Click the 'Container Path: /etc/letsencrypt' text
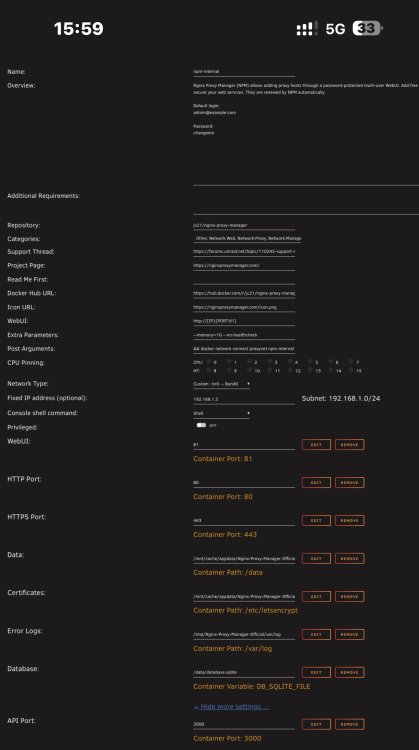Screen dimensions: 419x750 point(245,610)
